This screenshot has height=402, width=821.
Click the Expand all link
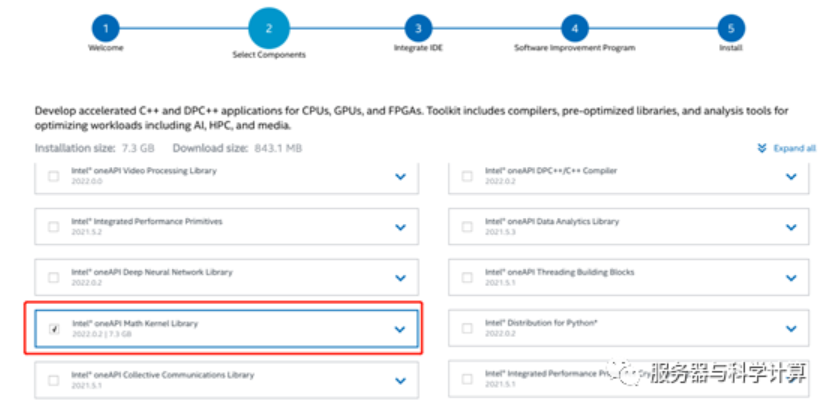pos(795,148)
